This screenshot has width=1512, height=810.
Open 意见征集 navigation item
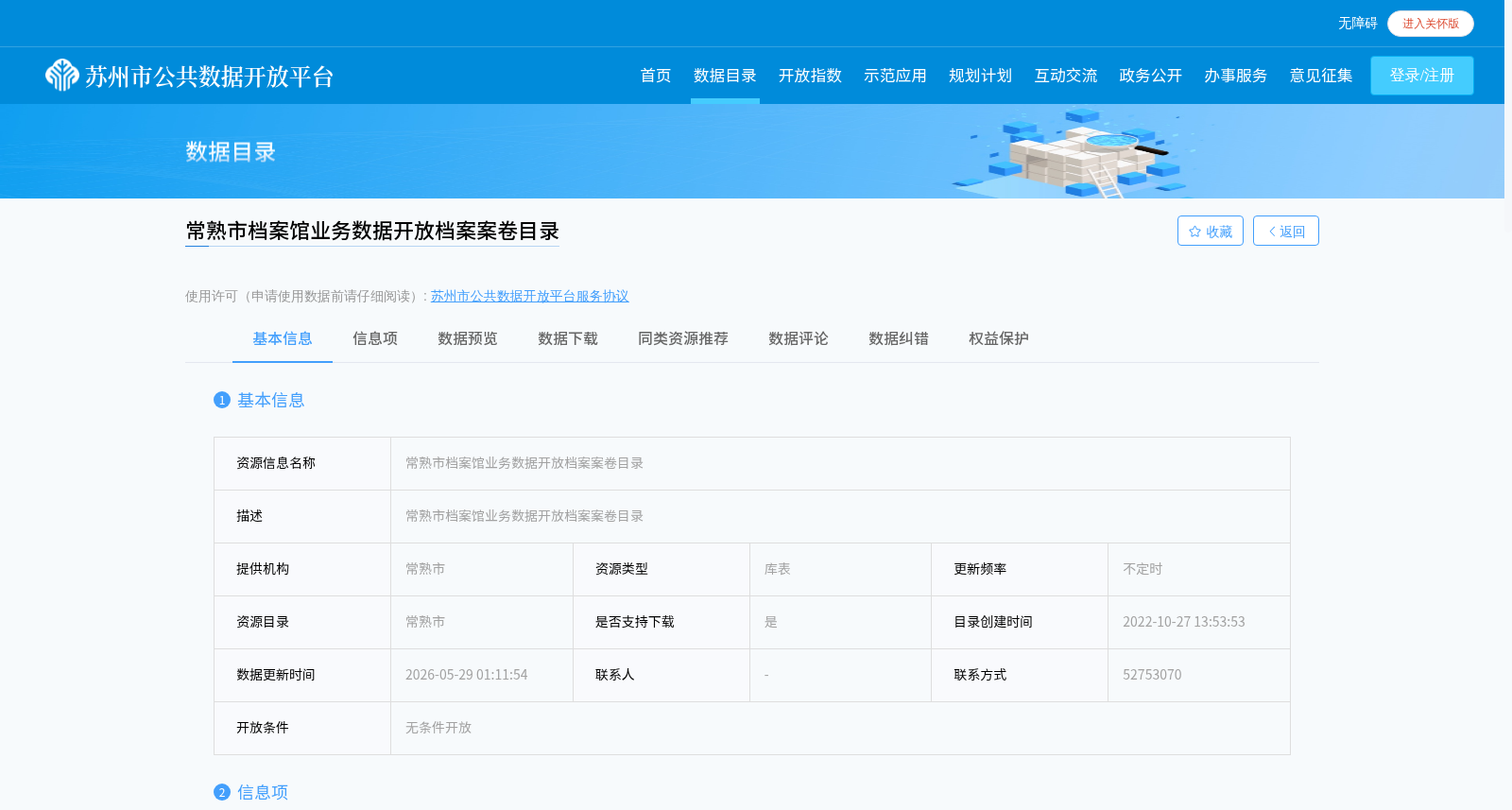(1321, 76)
